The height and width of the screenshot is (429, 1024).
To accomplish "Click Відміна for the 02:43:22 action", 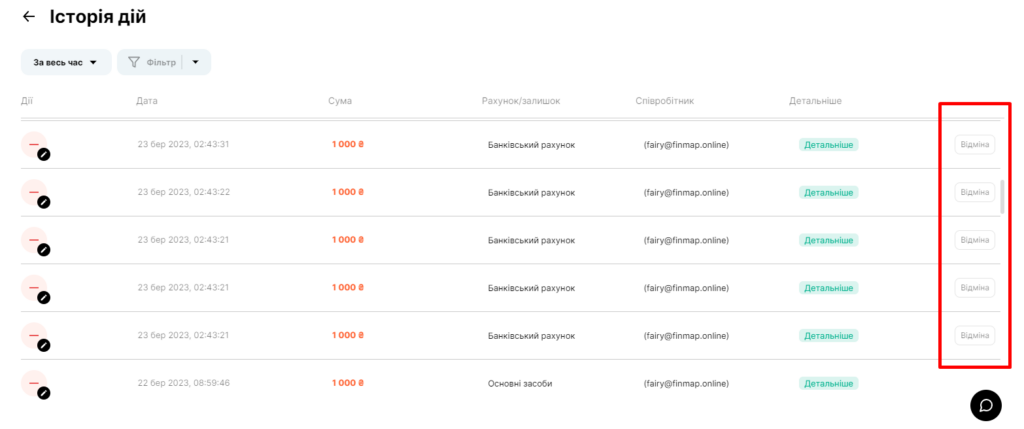I will pyautogui.click(x=975, y=192).
